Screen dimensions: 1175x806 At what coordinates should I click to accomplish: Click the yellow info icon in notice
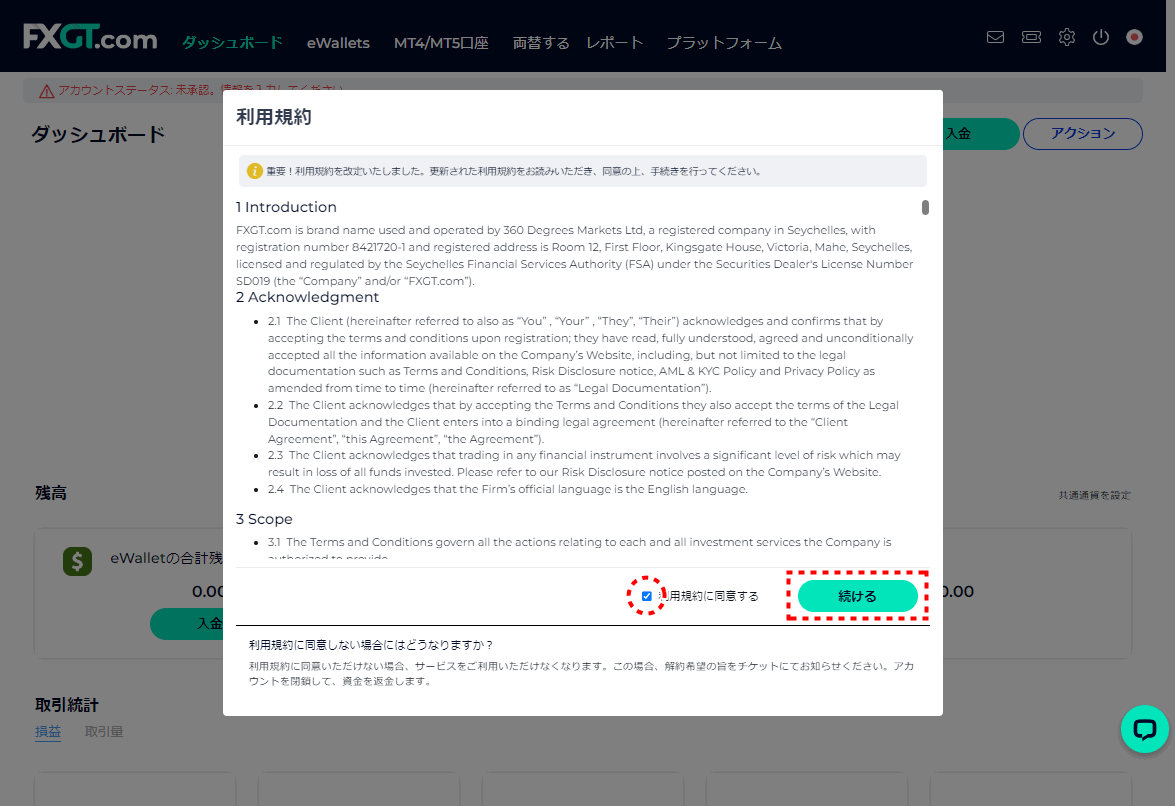255,172
